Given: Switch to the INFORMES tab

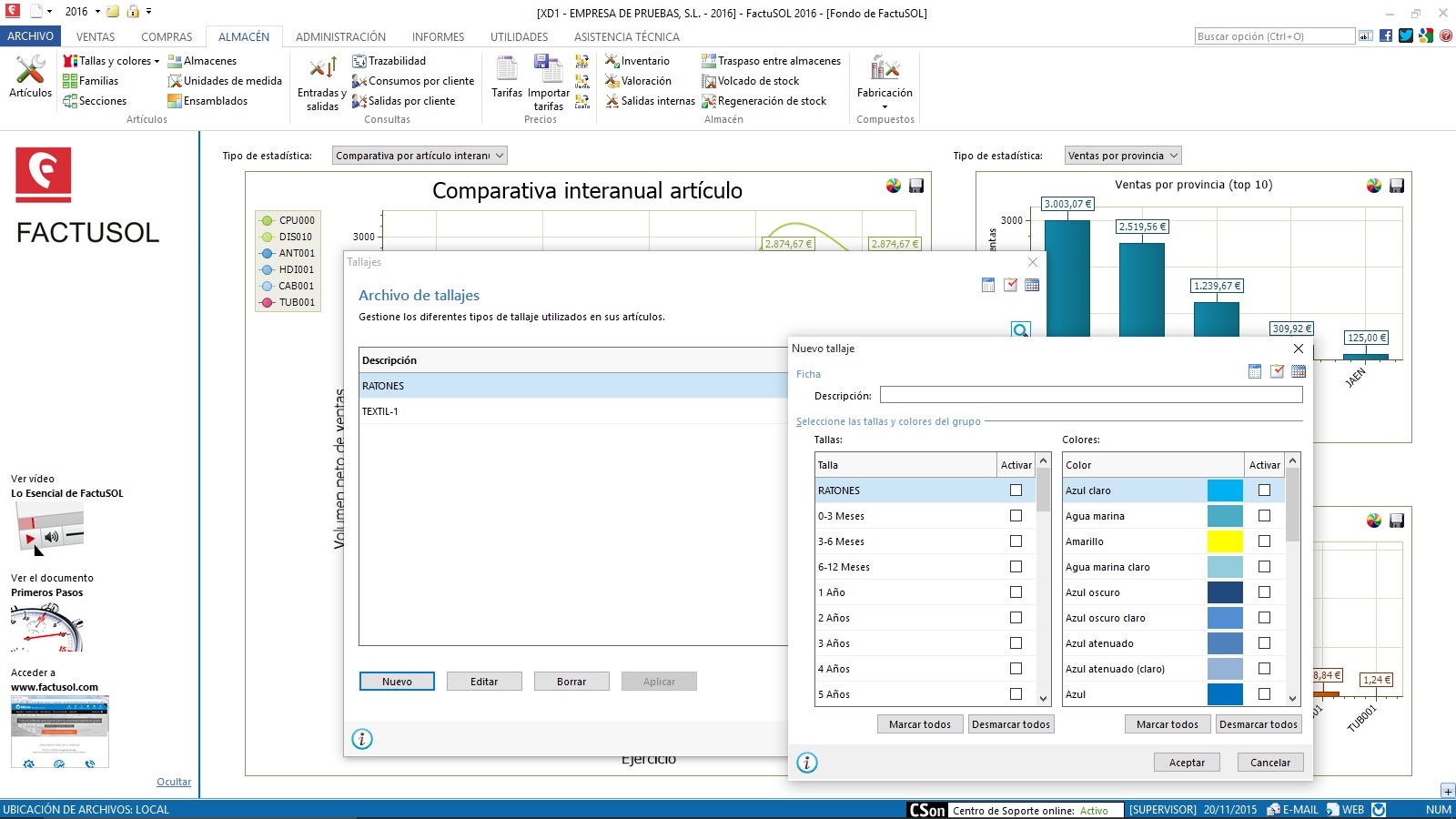Looking at the screenshot, I should [x=438, y=37].
